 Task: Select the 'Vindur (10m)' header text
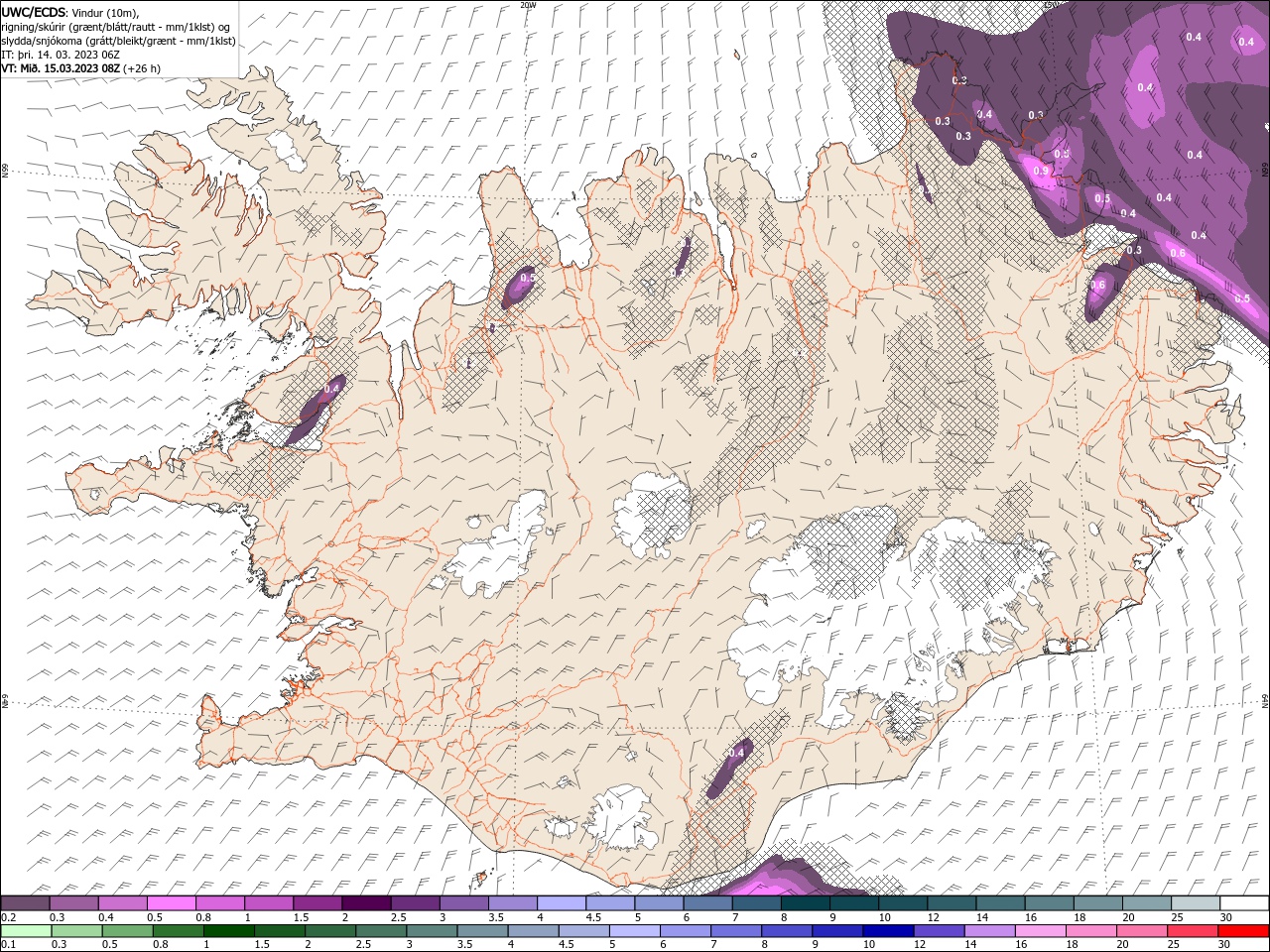(x=106, y=12)
